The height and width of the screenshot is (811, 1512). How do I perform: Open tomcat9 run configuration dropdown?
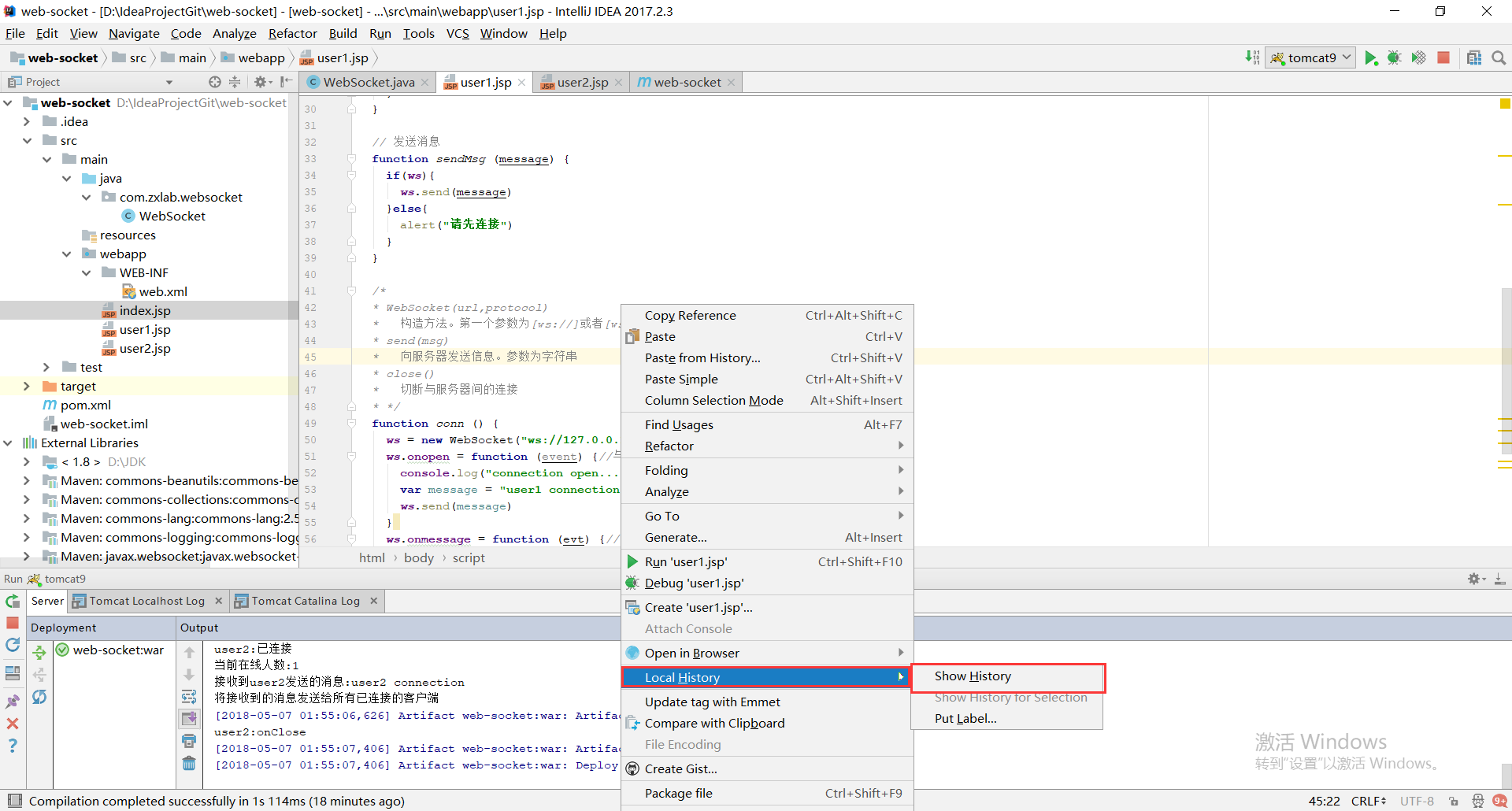1310,57
